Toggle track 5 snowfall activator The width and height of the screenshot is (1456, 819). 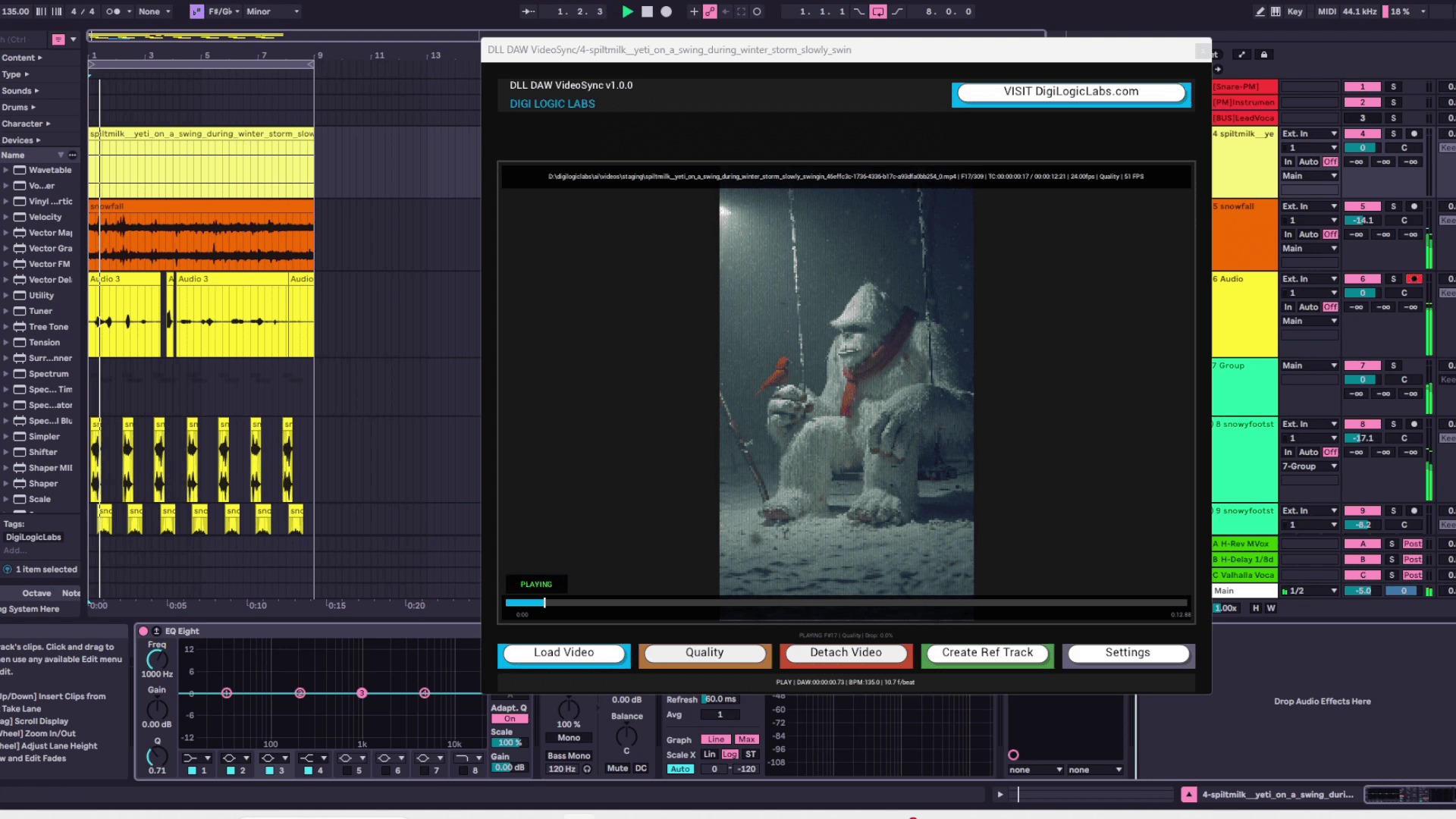[1362, 206]
